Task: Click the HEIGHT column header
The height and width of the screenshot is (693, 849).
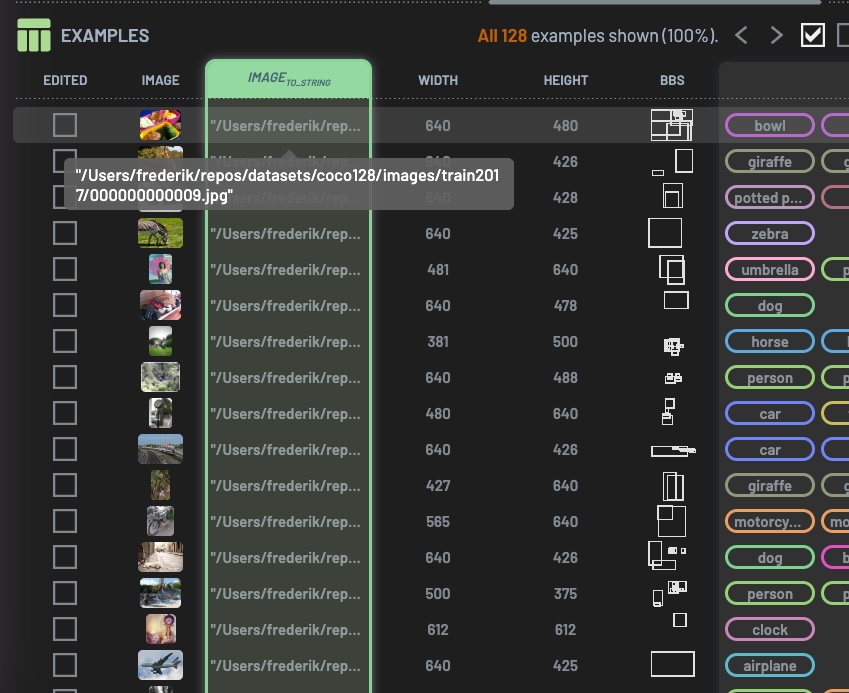Action: (x=566, y=80)
